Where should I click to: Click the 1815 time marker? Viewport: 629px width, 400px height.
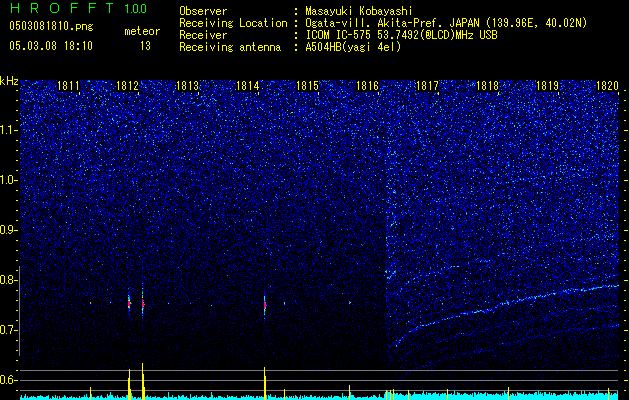(x=307, y=86)
